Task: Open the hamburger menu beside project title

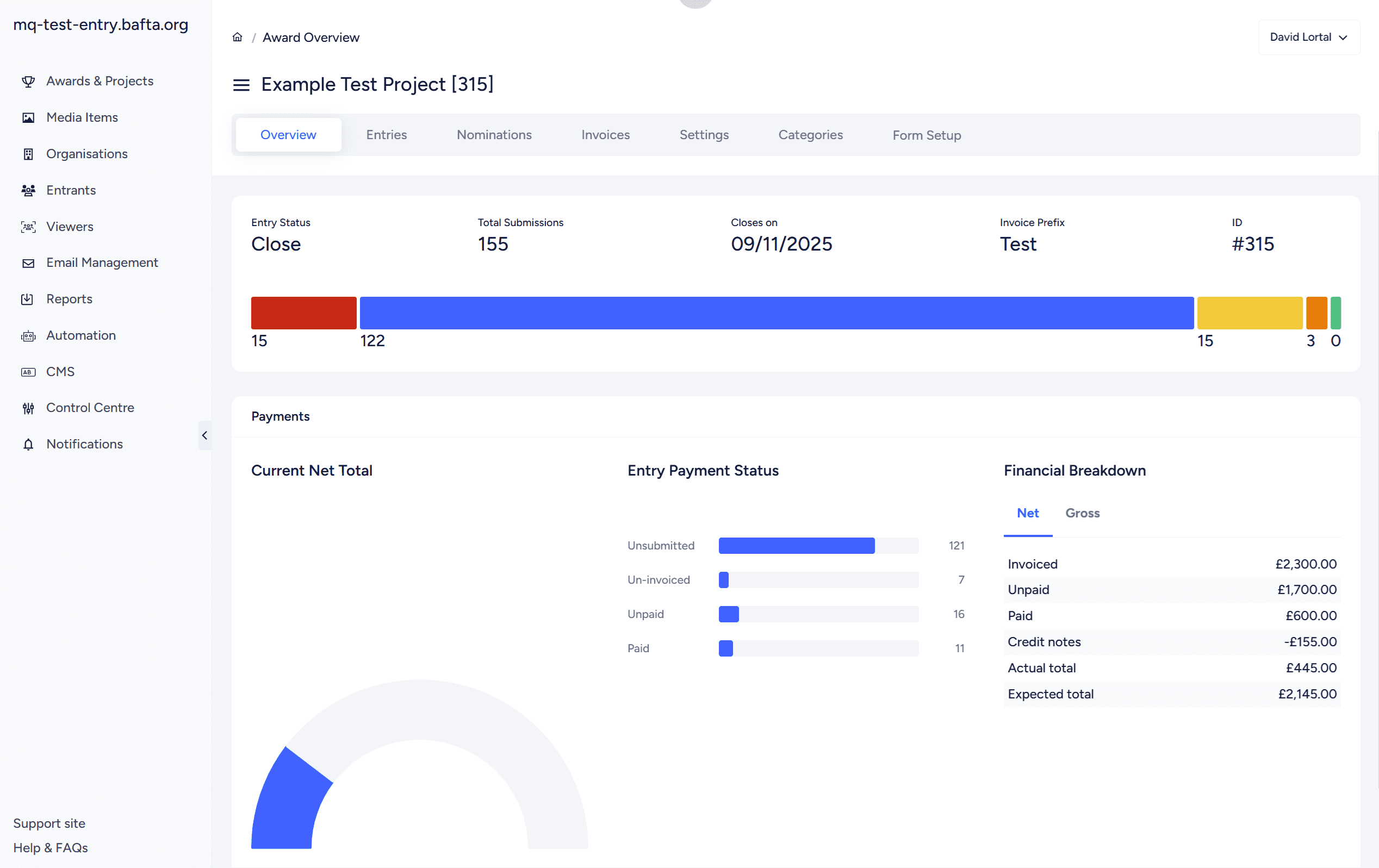Action: 241,85
